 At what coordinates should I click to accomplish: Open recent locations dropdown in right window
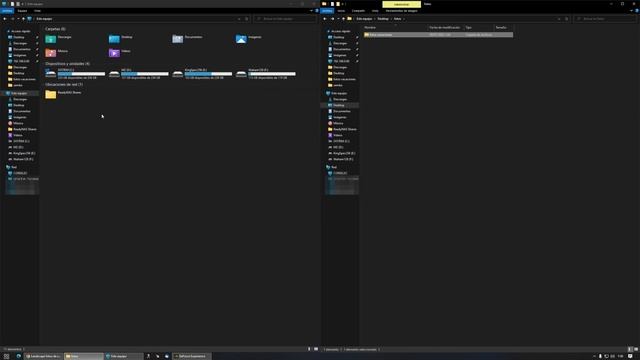(x=338, y=19)
